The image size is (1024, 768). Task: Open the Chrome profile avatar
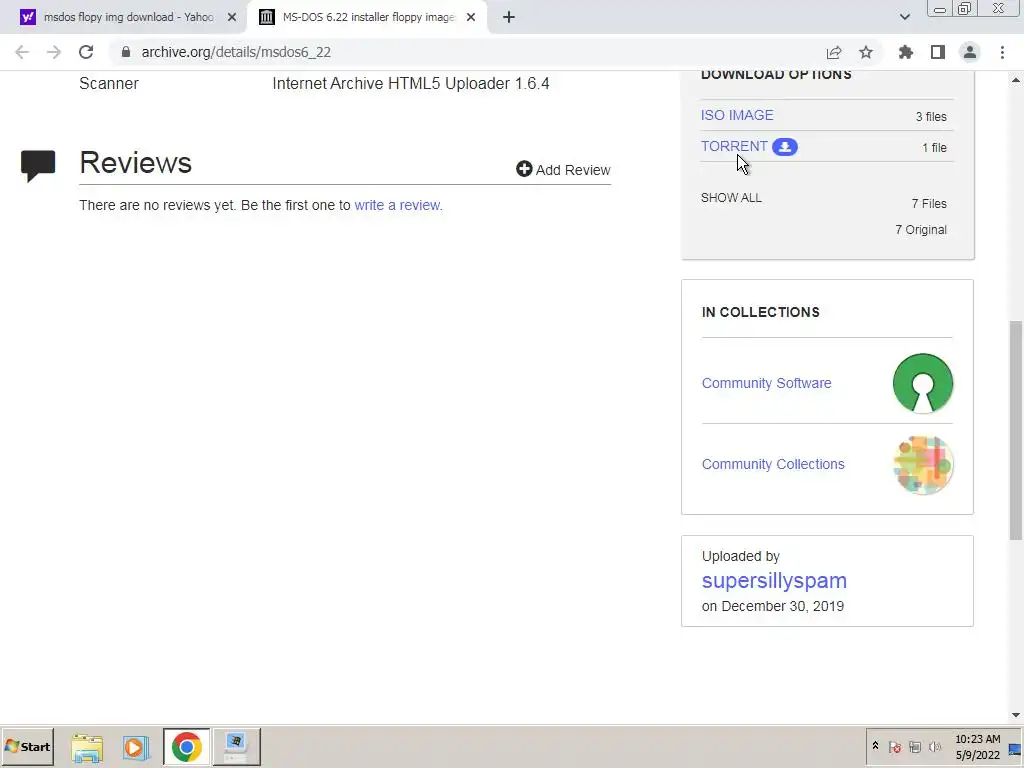(970, 52)
